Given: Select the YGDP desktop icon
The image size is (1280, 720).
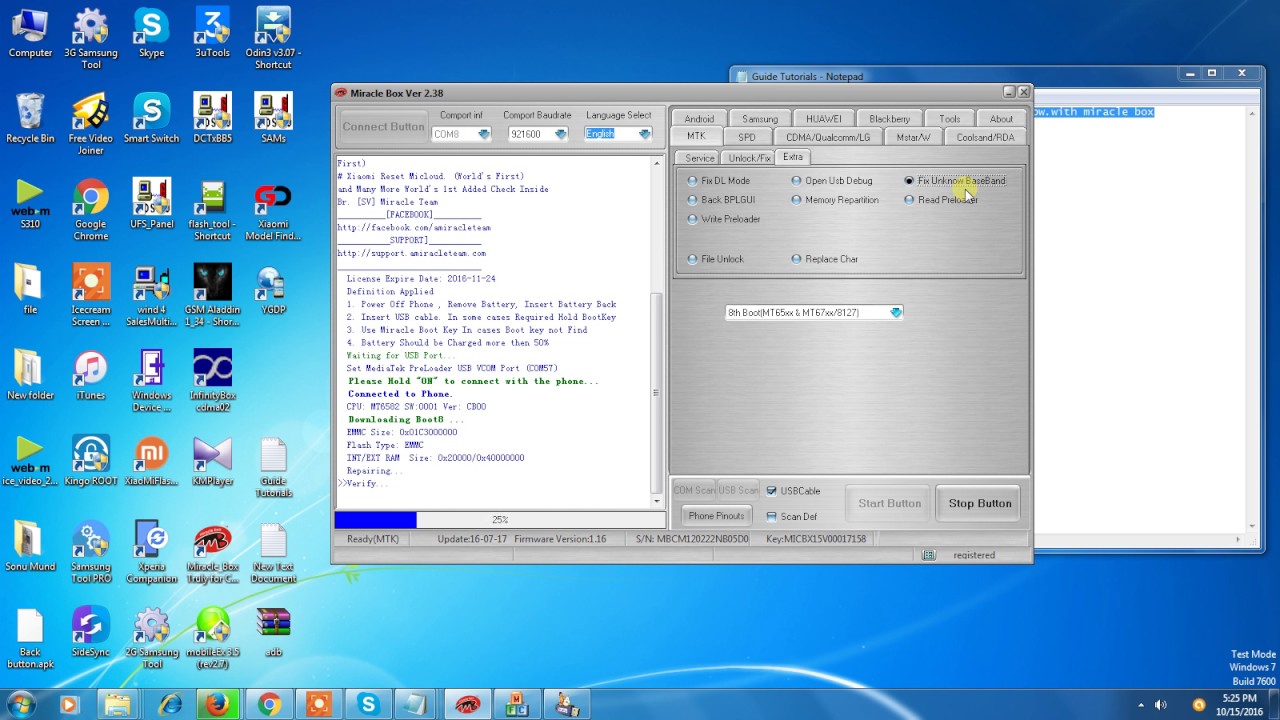Looking at the screenshot, I should (x=273, y=289).
